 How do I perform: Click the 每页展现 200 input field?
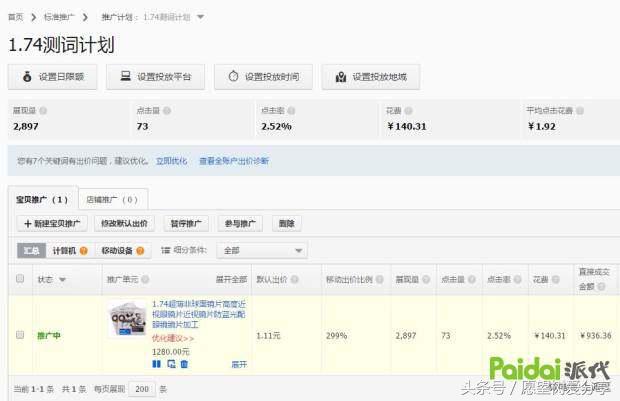142,389
